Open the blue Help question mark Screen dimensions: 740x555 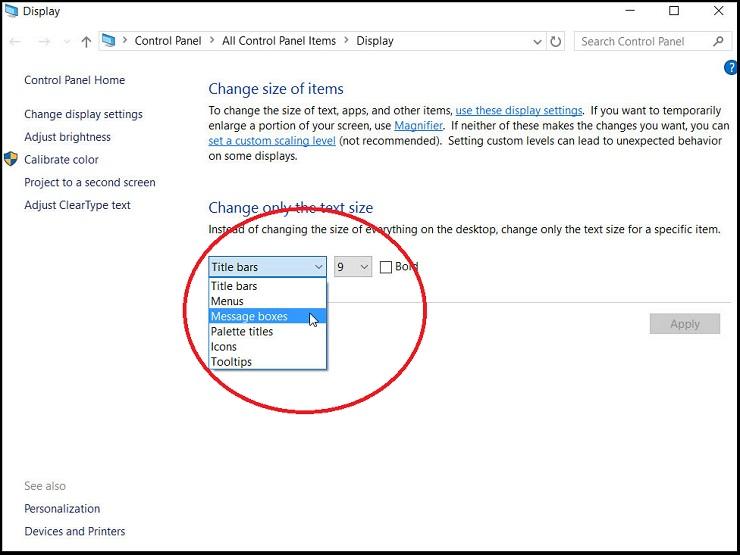(x=730, y=67)
